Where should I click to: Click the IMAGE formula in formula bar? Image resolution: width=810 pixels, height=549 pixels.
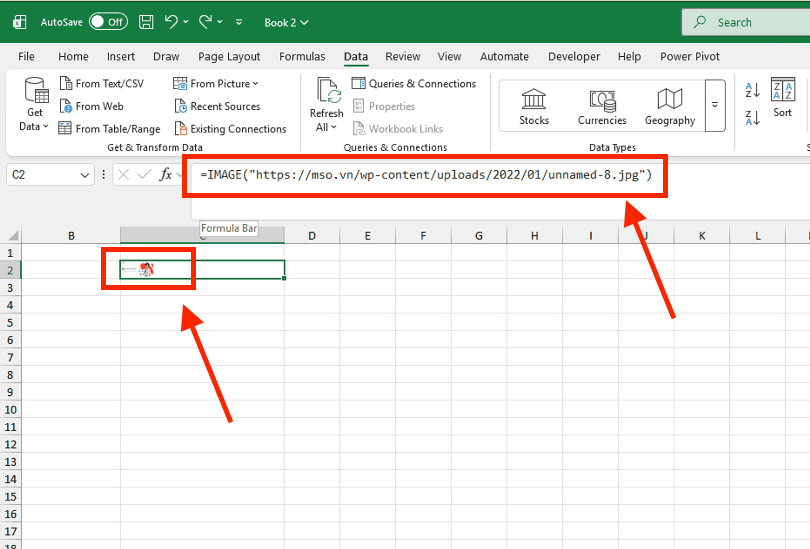pos(426,175)
